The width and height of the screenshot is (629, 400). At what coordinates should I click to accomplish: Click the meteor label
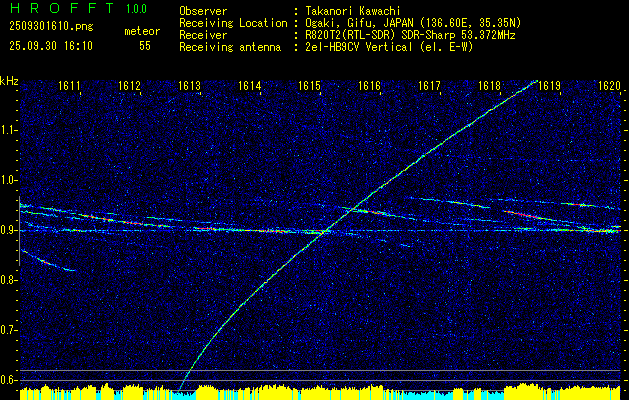click(142, 31)
